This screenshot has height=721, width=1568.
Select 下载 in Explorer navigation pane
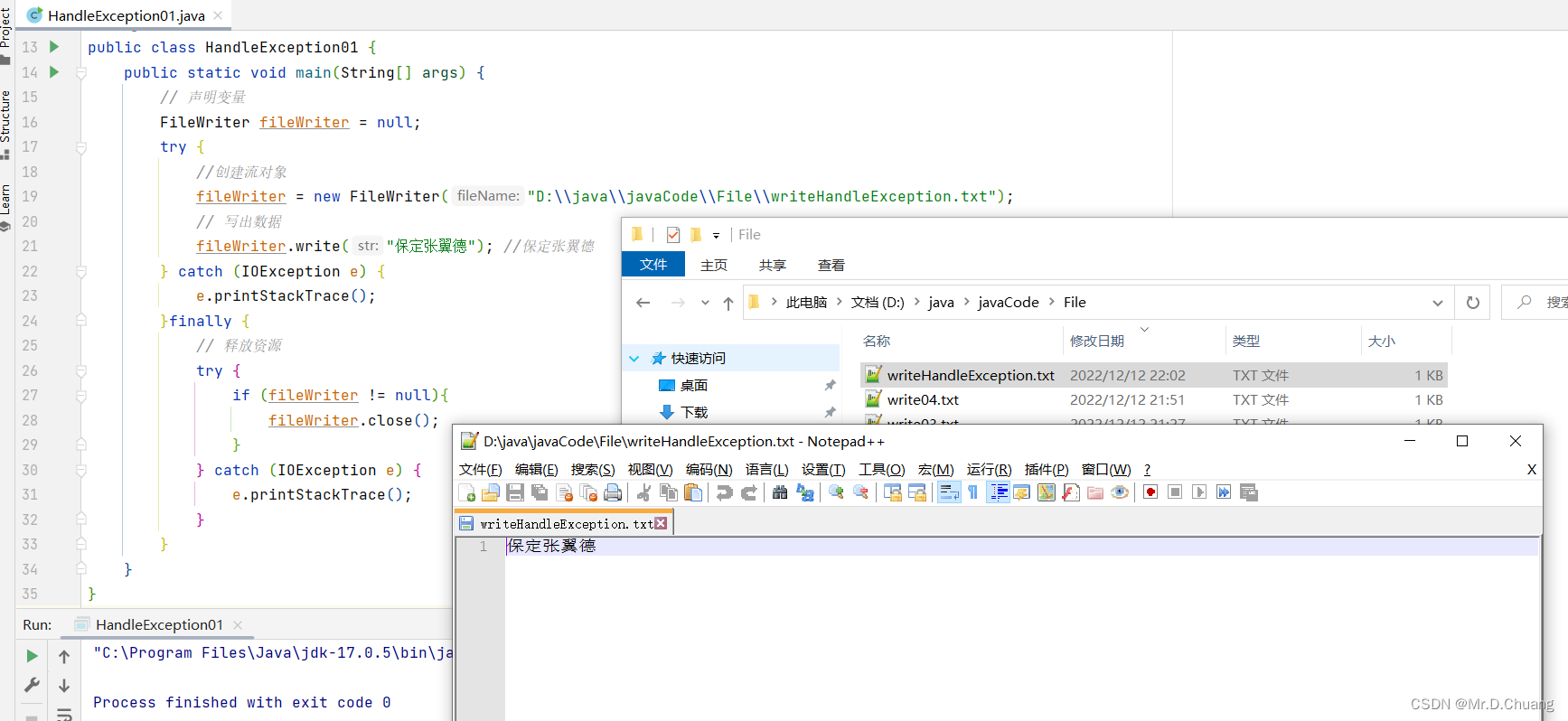click(x=694, y=412)
